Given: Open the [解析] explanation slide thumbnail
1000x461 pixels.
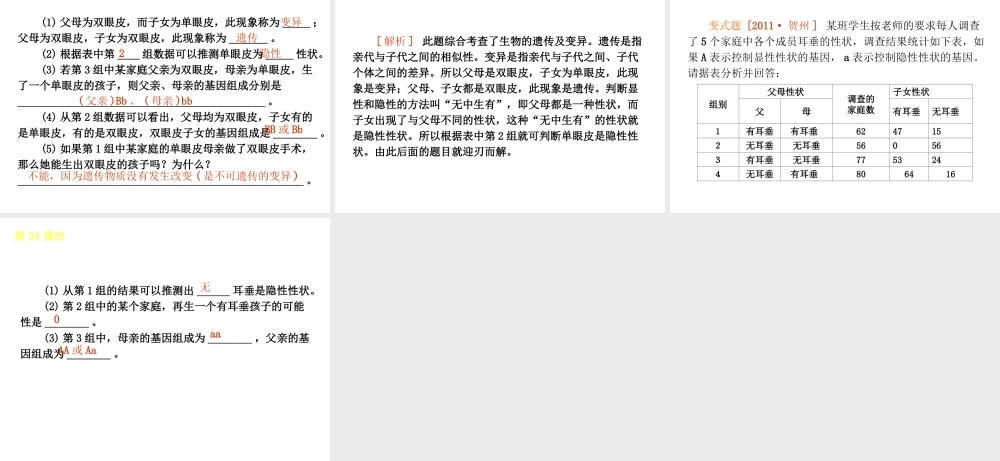Looking at the screenshot, I should click(499, 106).
